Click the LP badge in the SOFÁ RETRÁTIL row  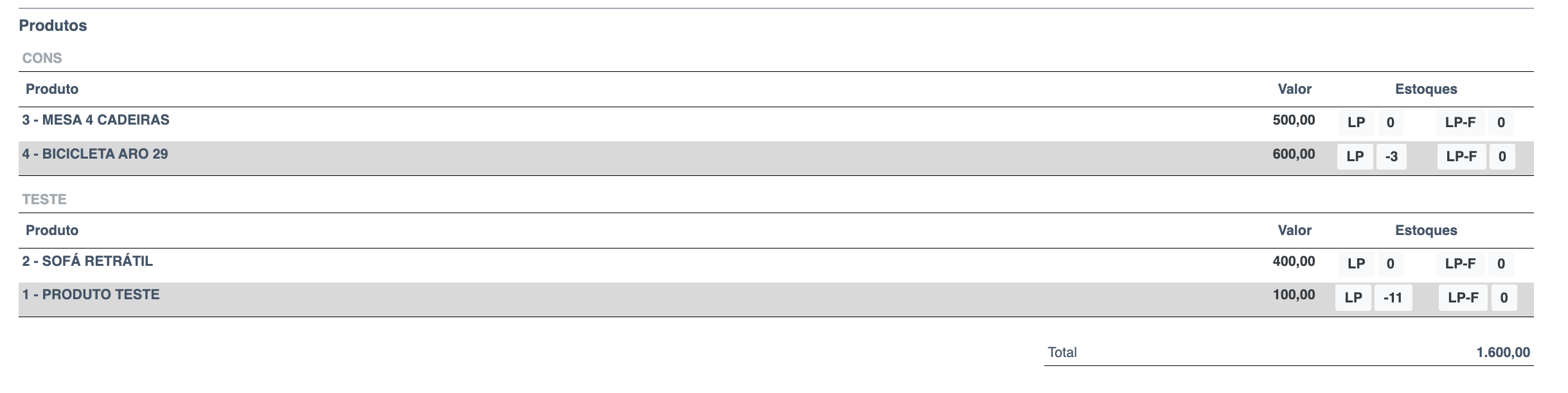[1356, 264]
